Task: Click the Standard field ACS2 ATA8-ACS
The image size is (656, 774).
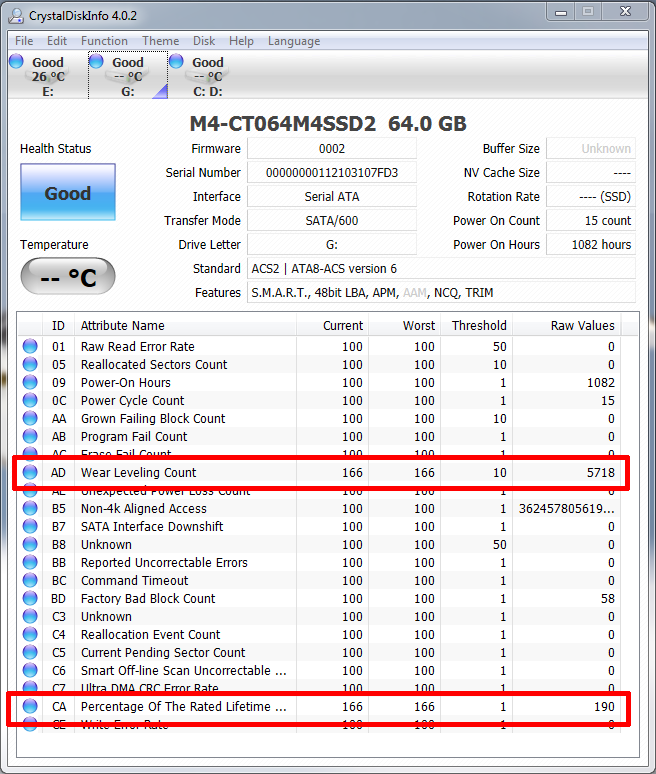Action: [x=441, y=269]
